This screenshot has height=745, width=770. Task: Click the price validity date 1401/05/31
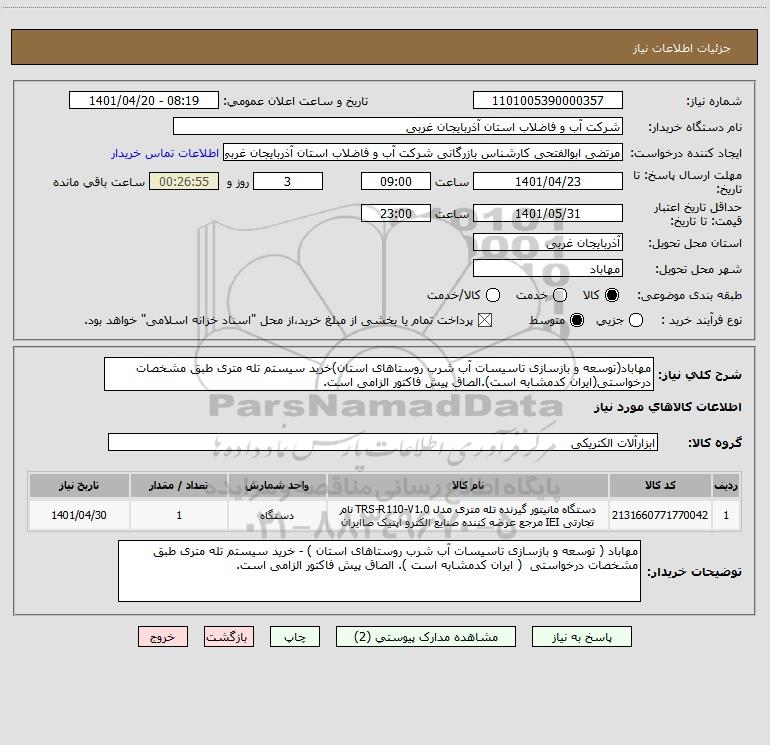(548, 213)
